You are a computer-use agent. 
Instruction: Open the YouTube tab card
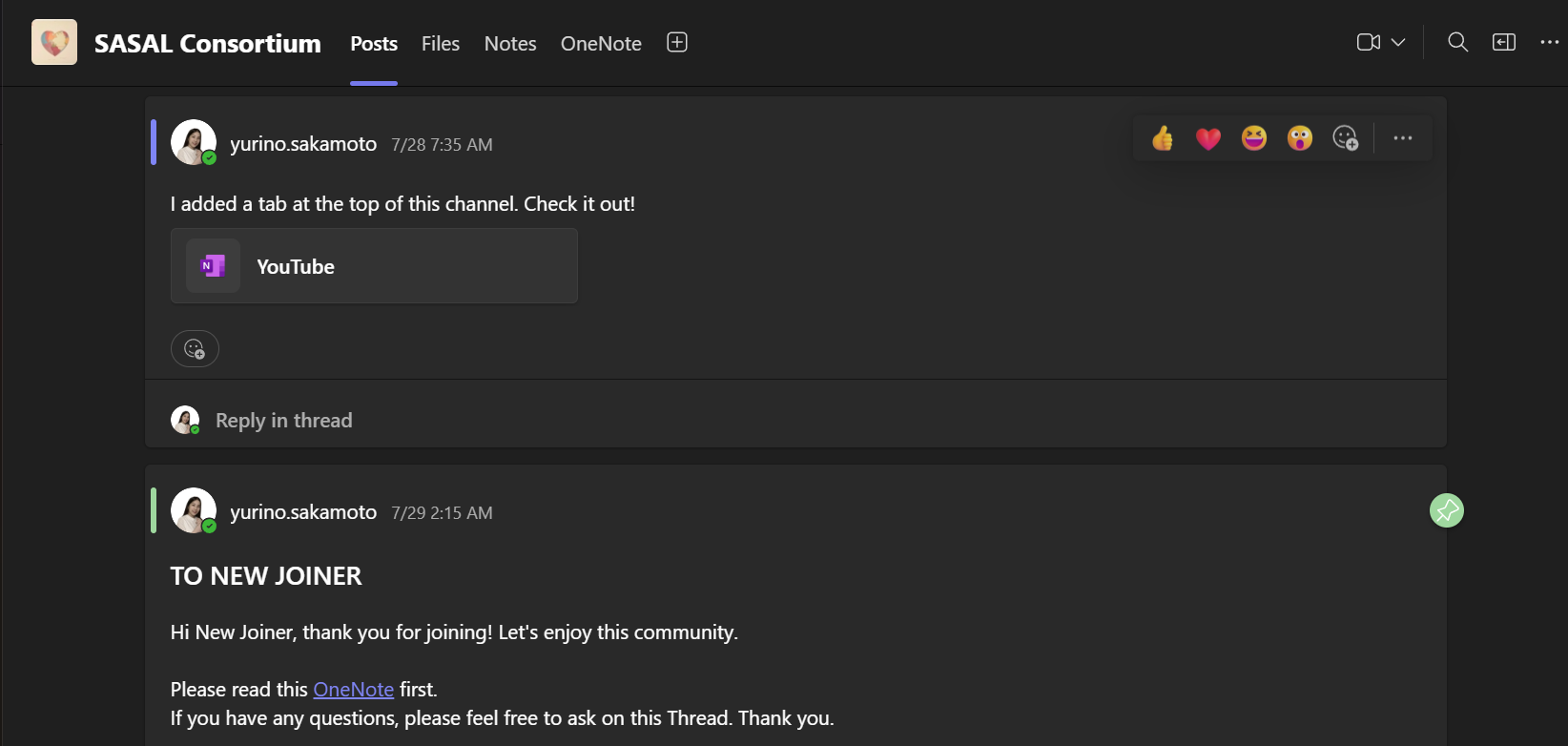coord(374,266)
